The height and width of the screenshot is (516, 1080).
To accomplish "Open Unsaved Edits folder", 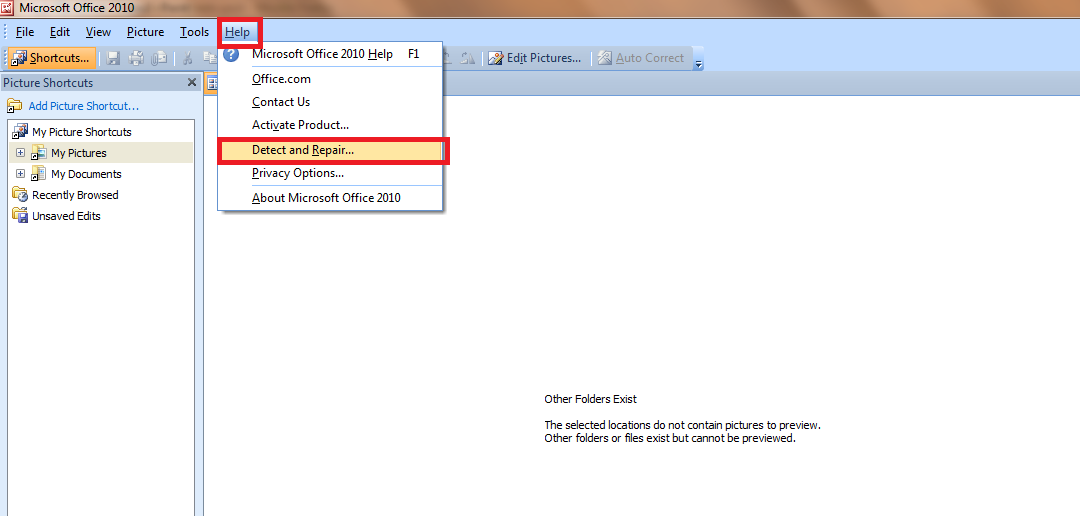I will 66,216.
